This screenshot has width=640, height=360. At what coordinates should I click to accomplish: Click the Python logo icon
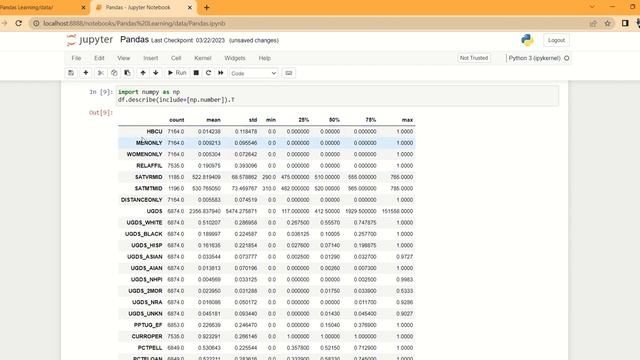(x=527, y=40)
